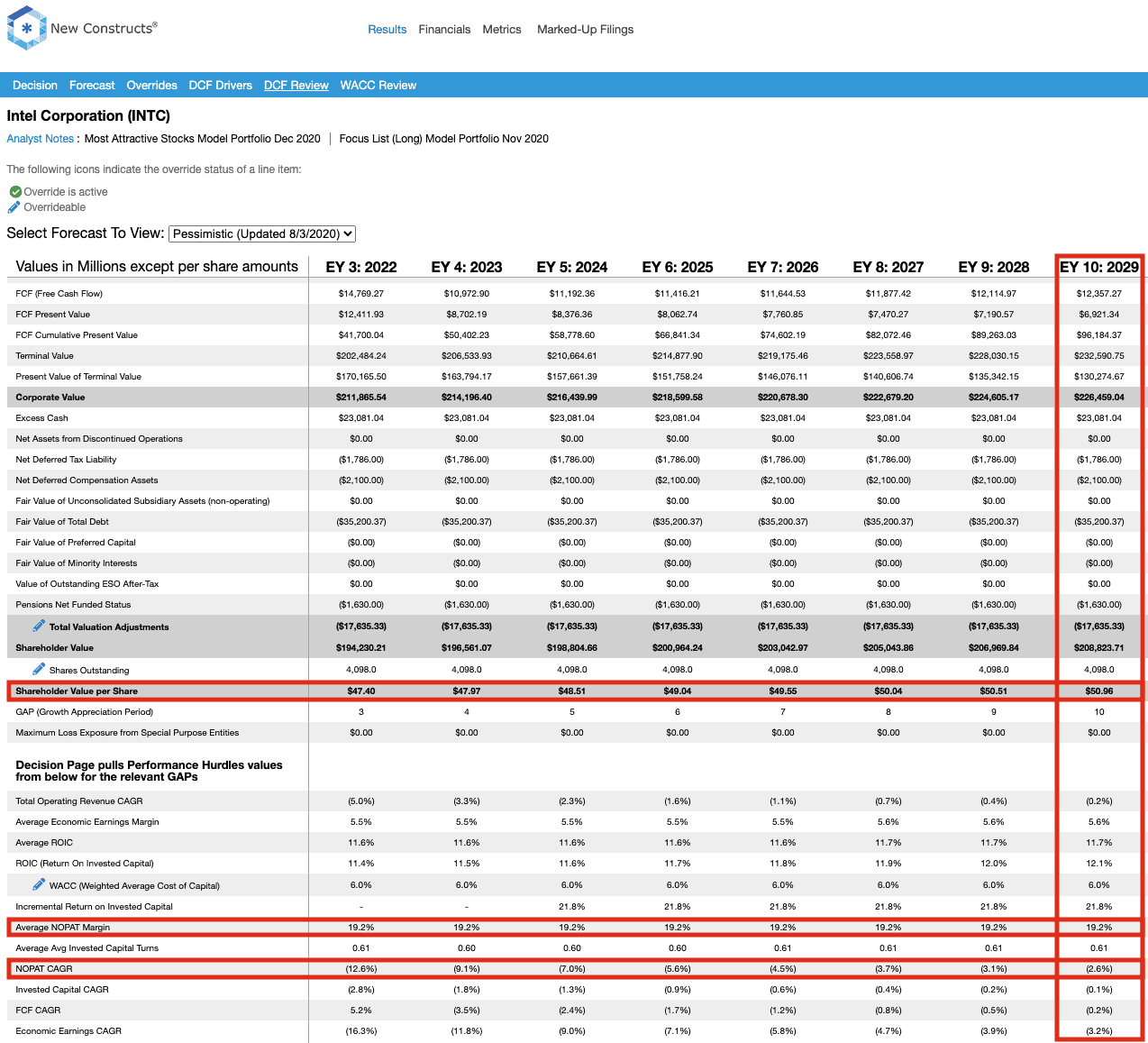Click the $12,357.27 free cash flow value
This screenshot has width=1148, height=1043.
click(x=1099, y=294)
